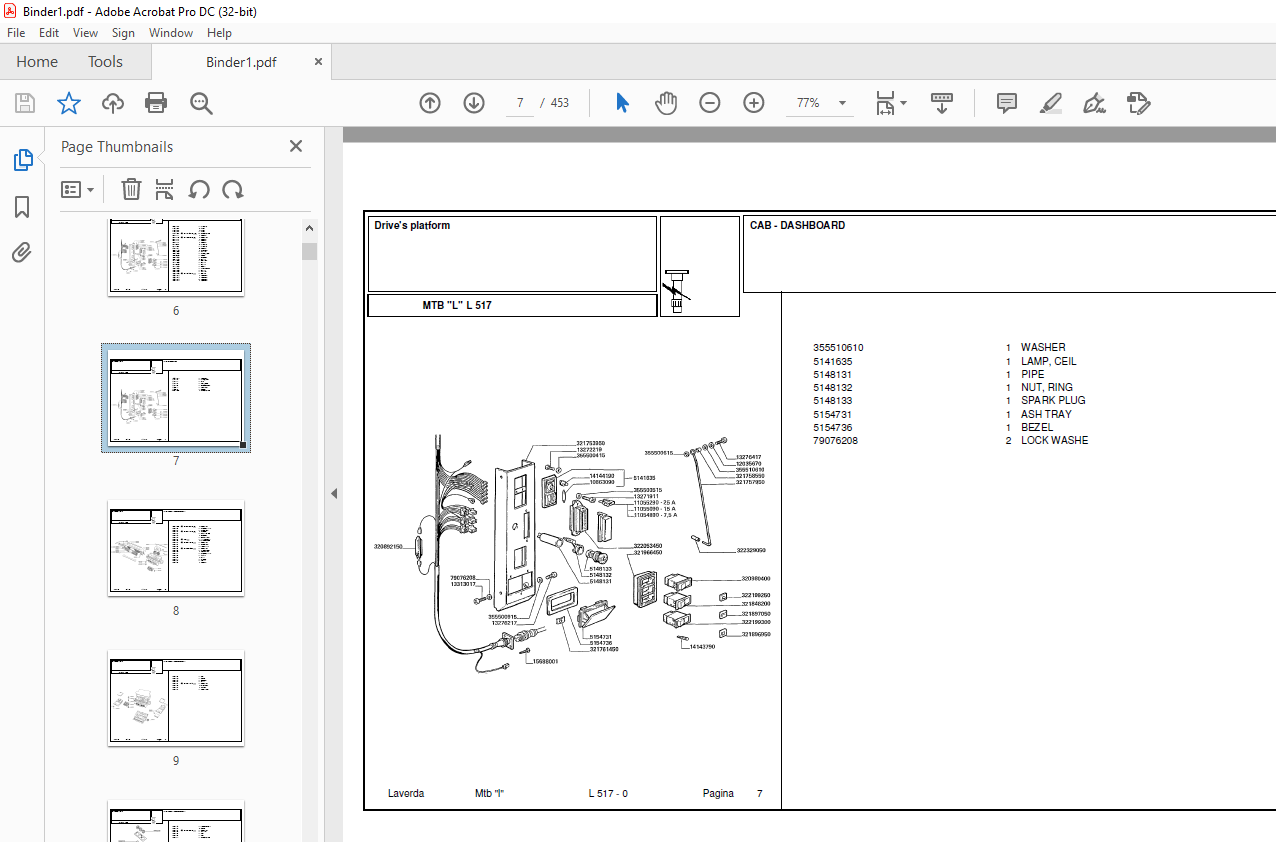Click thumbnails scrollbar up arrow

pyautogui.click(x=310, y=228)
